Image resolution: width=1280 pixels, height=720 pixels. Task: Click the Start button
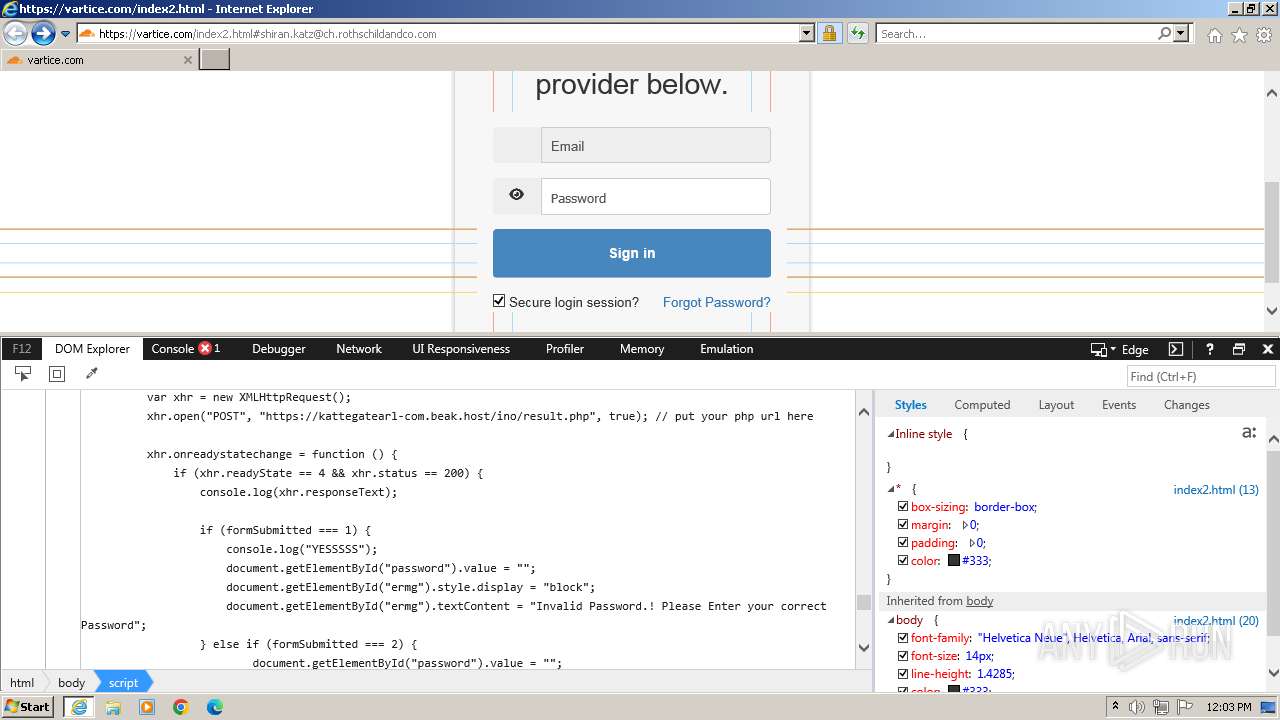point(27,707)
